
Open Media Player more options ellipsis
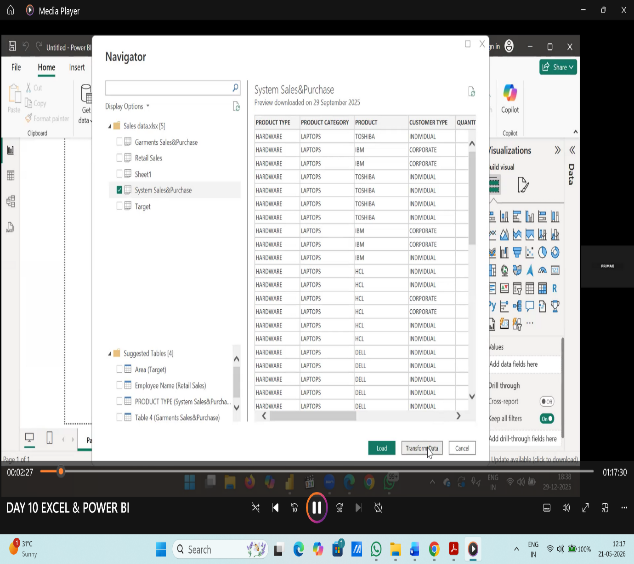pyautogui.click(x=624, y=508)
